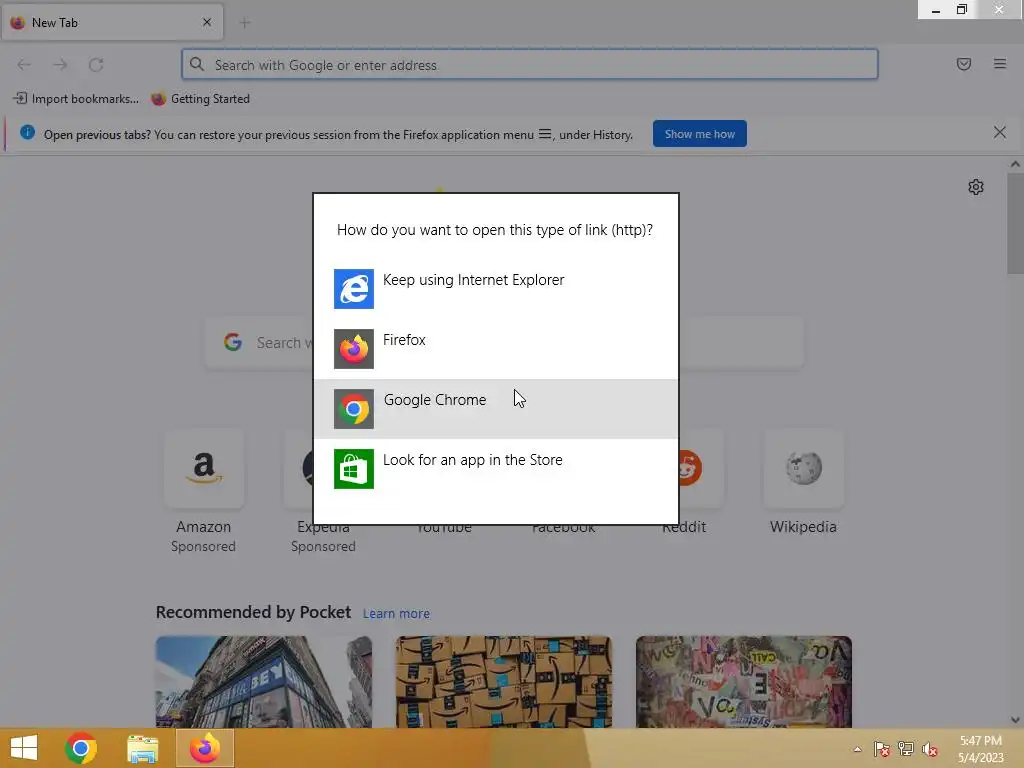Click the Recommended by Pocket heading
The image size is (1024, 768).
(253, 613)
